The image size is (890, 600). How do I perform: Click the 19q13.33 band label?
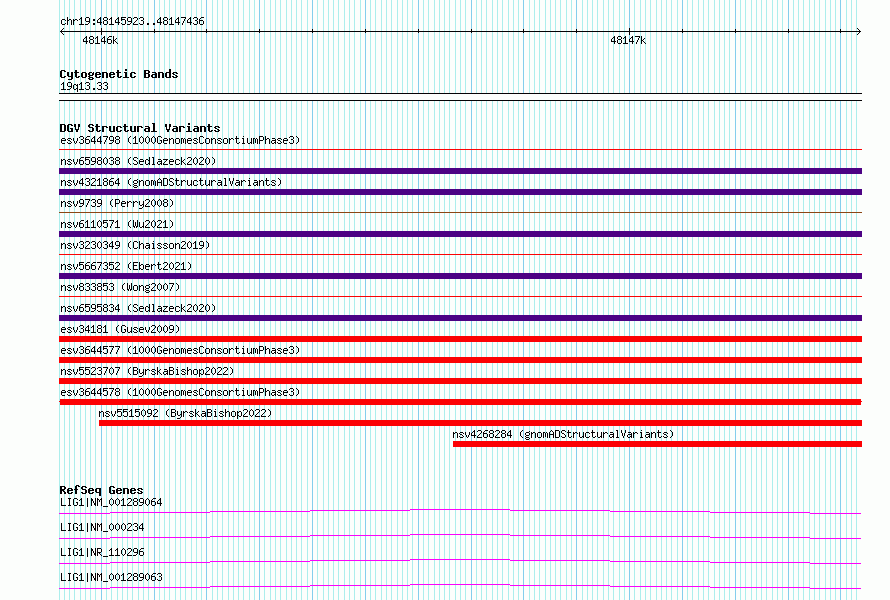[84, 86]
